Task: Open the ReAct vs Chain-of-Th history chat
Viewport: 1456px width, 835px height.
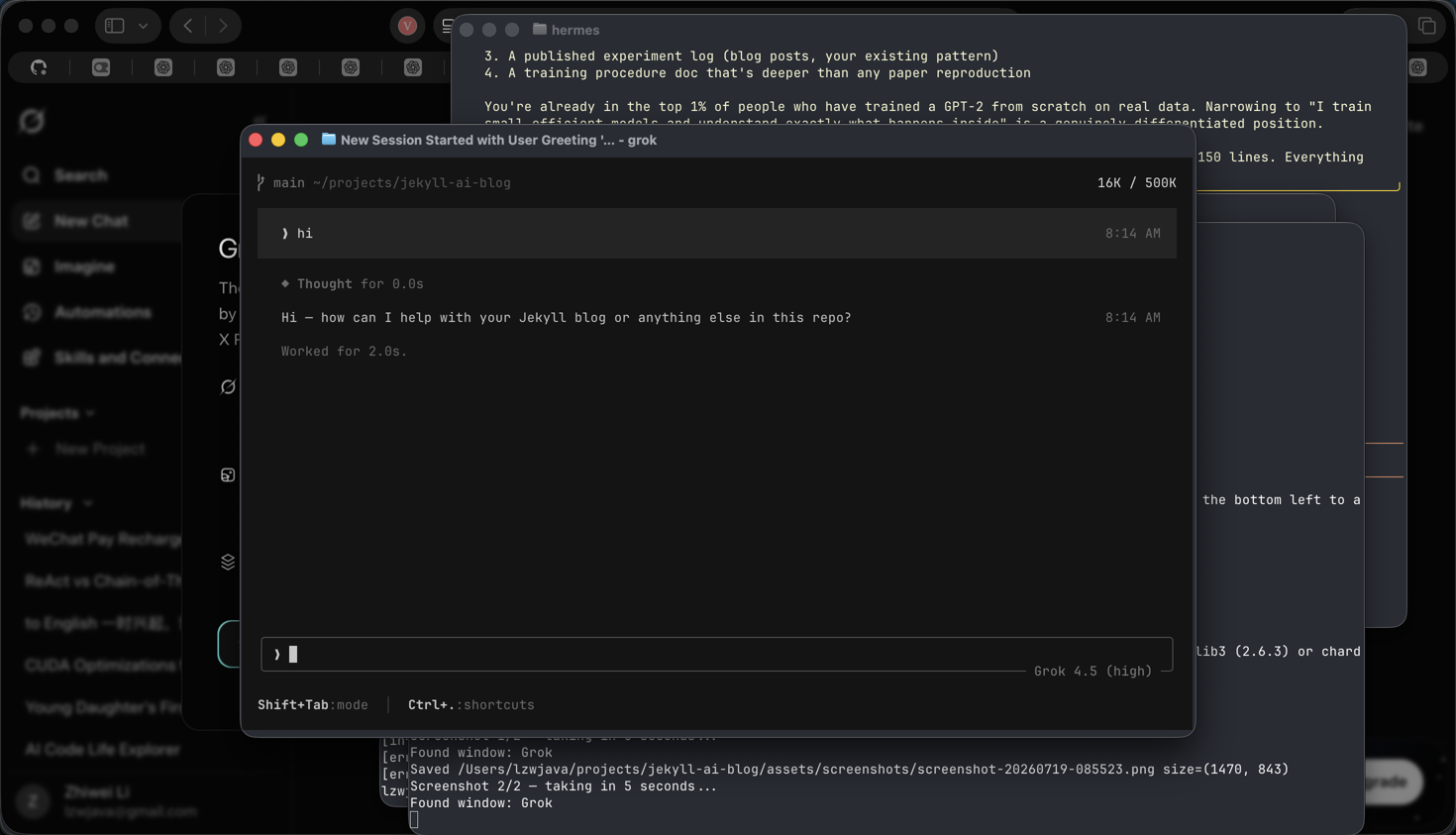Action: (x=103, y=580)
